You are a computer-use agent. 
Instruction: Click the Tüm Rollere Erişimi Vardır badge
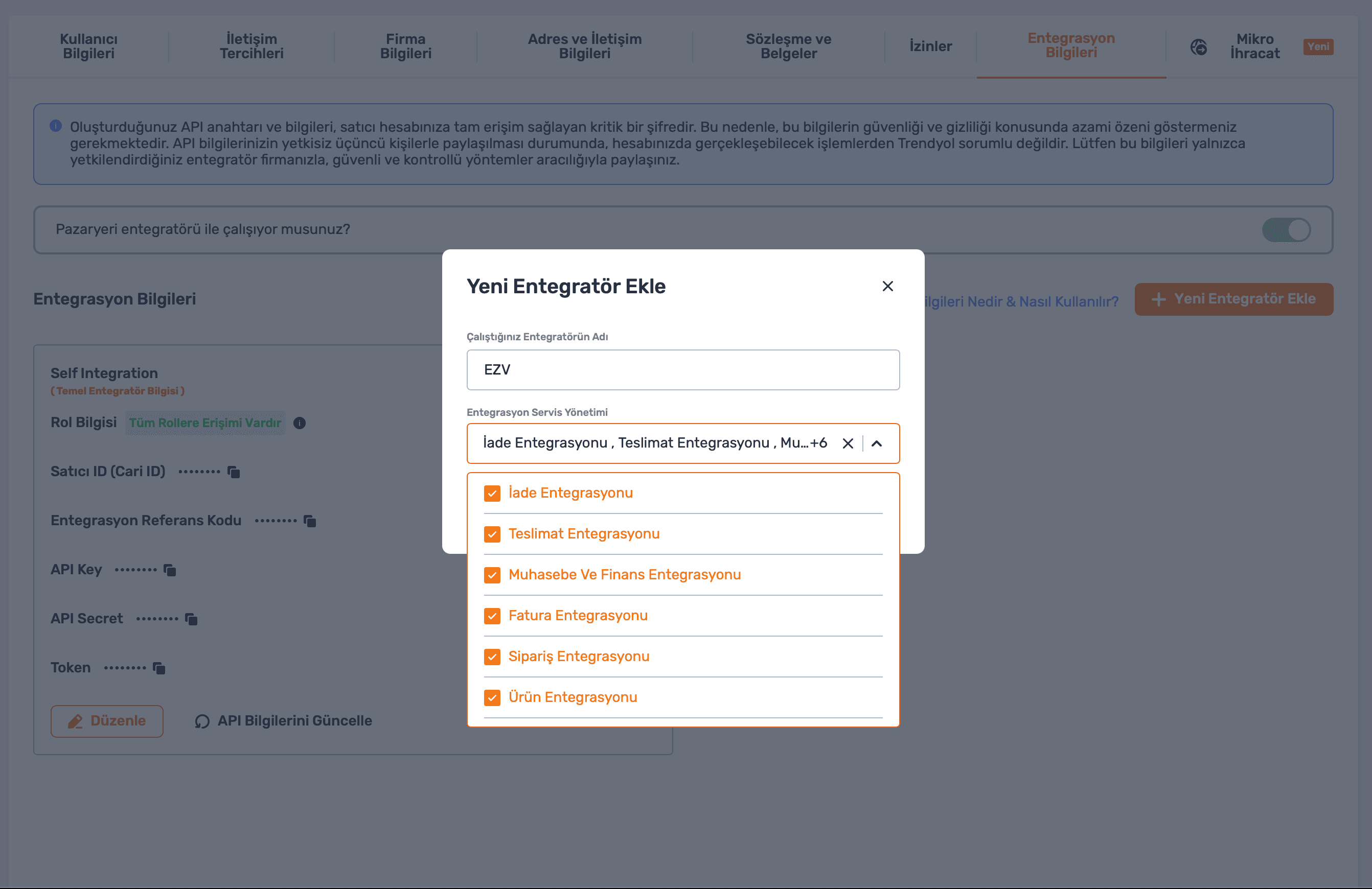coord(204,423)
